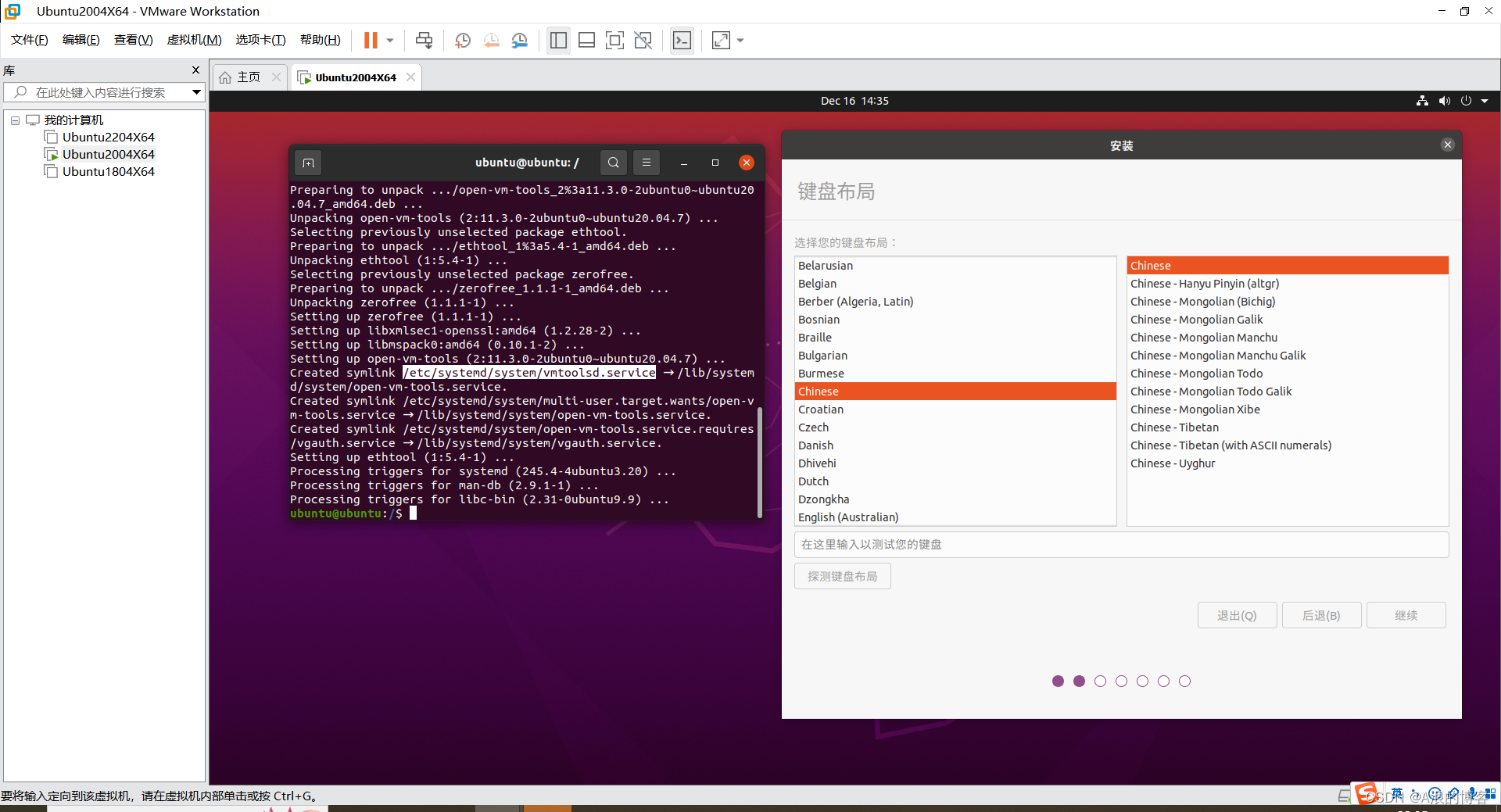Click the keyboard test input field
The height and width of the screenshot is (812, 1501).
(x=1122, y=545)
